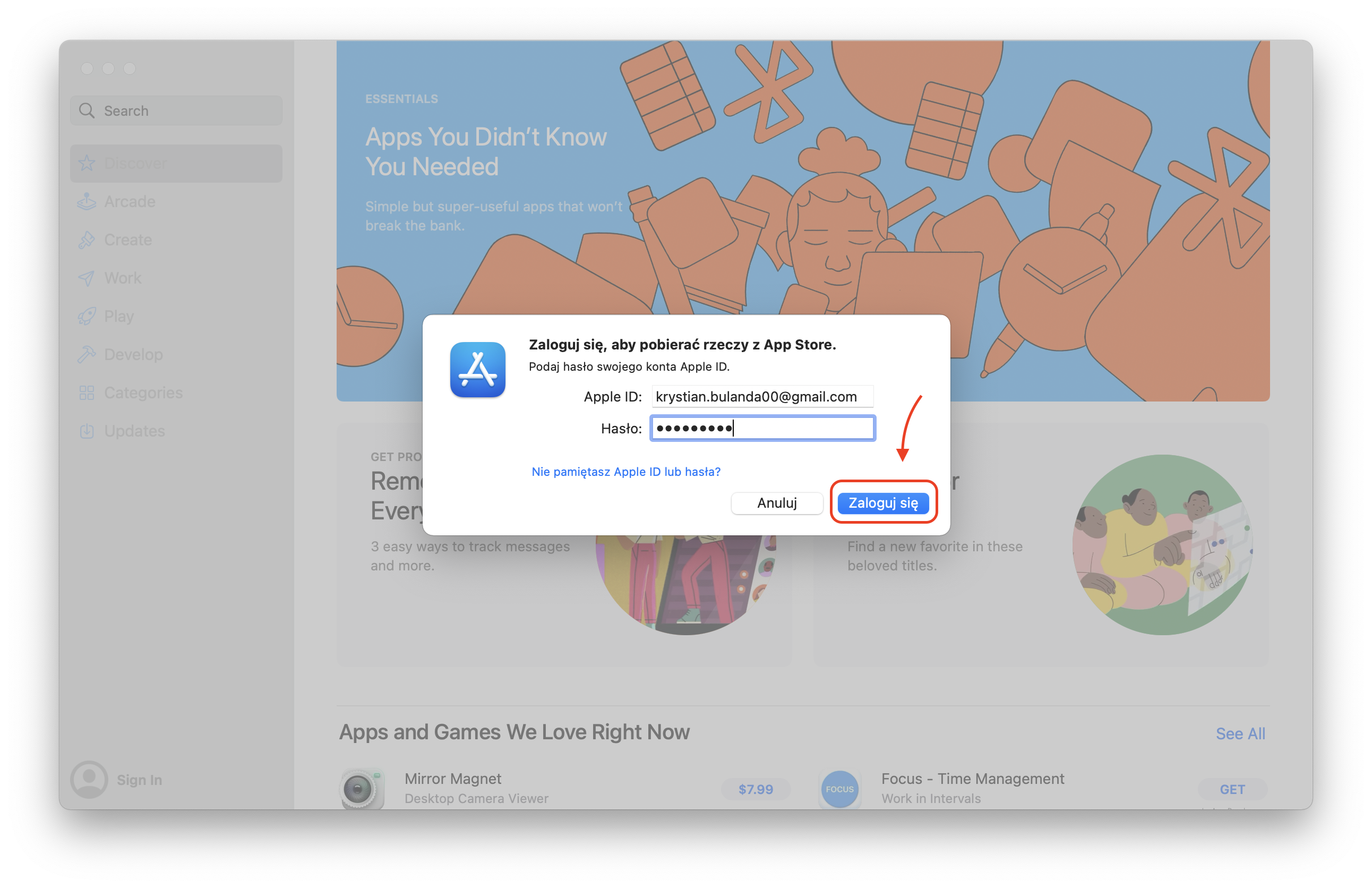
Task: Click the Updates download icon
Action: (x=87, y=431)
